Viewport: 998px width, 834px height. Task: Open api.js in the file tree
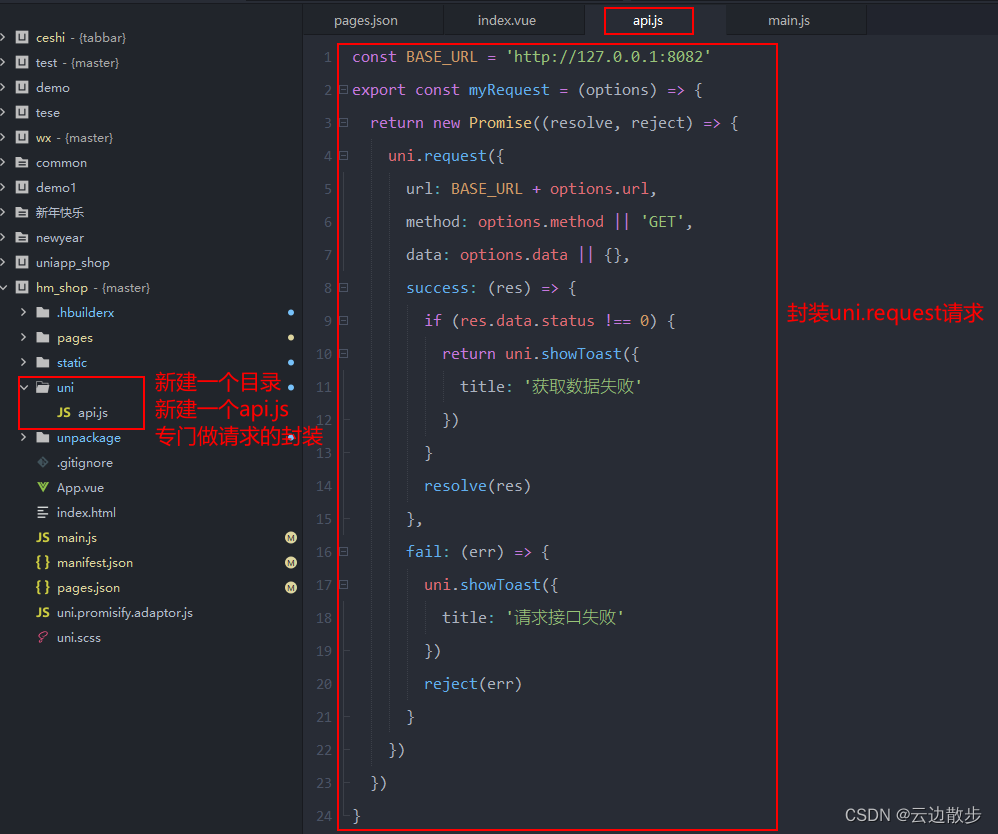93,413
